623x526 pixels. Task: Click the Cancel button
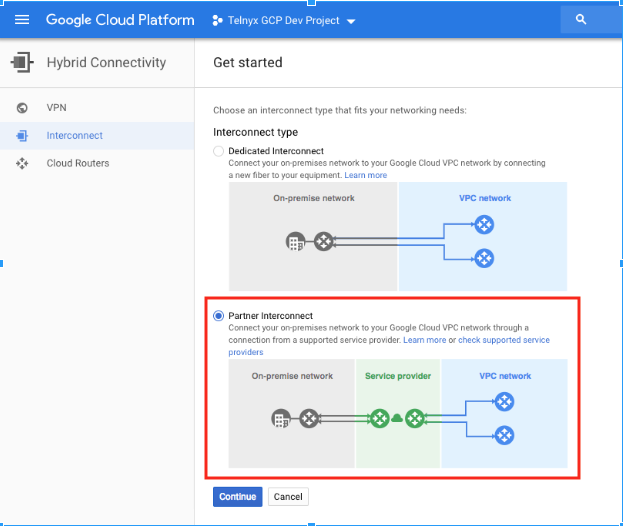pyautogui.click(x=288, y=497)
